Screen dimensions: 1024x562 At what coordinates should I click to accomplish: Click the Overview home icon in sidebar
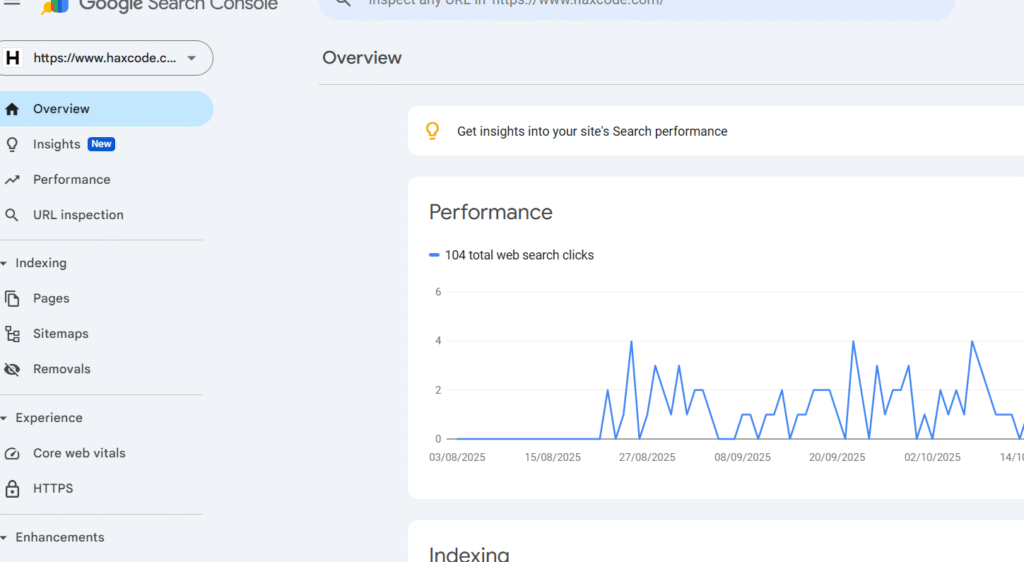(12, 109)
